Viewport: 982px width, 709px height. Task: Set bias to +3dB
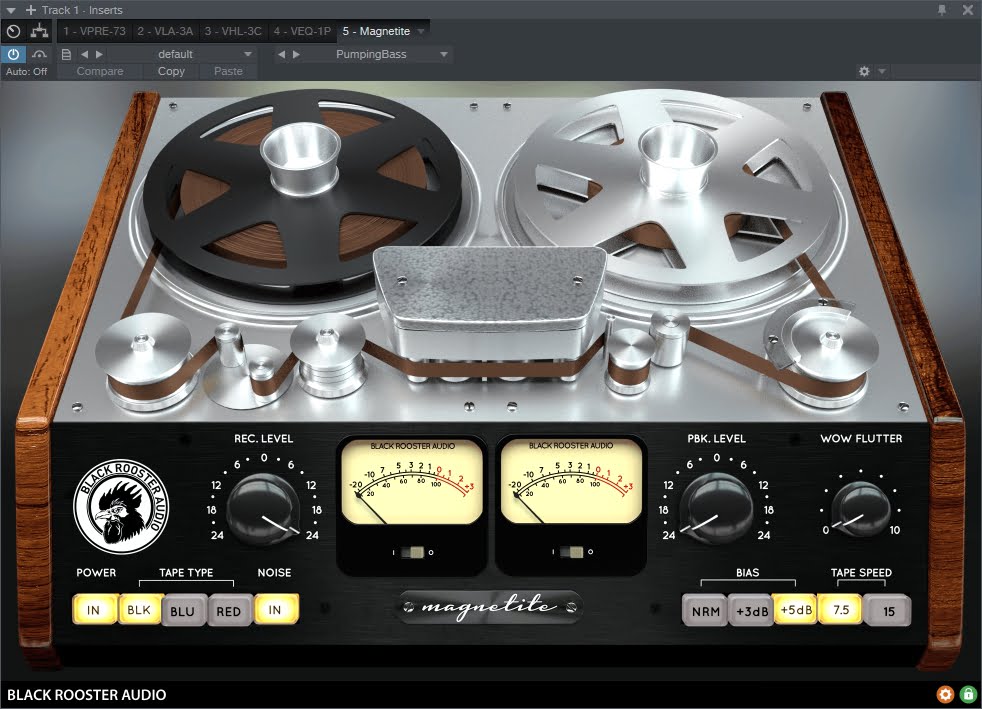pos(752,611)
